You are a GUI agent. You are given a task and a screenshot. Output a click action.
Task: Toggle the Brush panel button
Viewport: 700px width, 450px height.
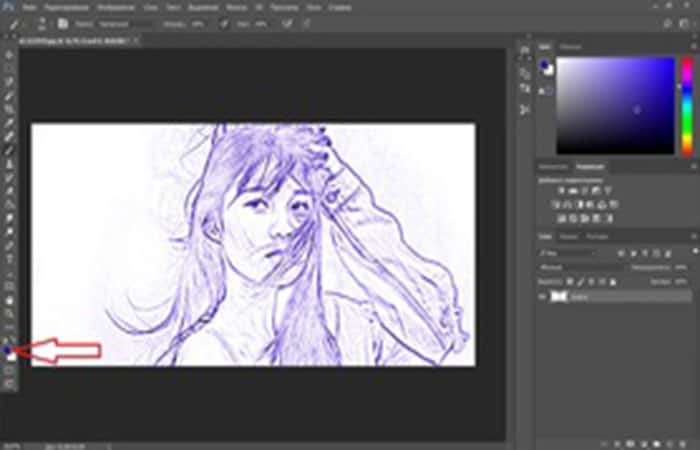(x=63, y=24)
